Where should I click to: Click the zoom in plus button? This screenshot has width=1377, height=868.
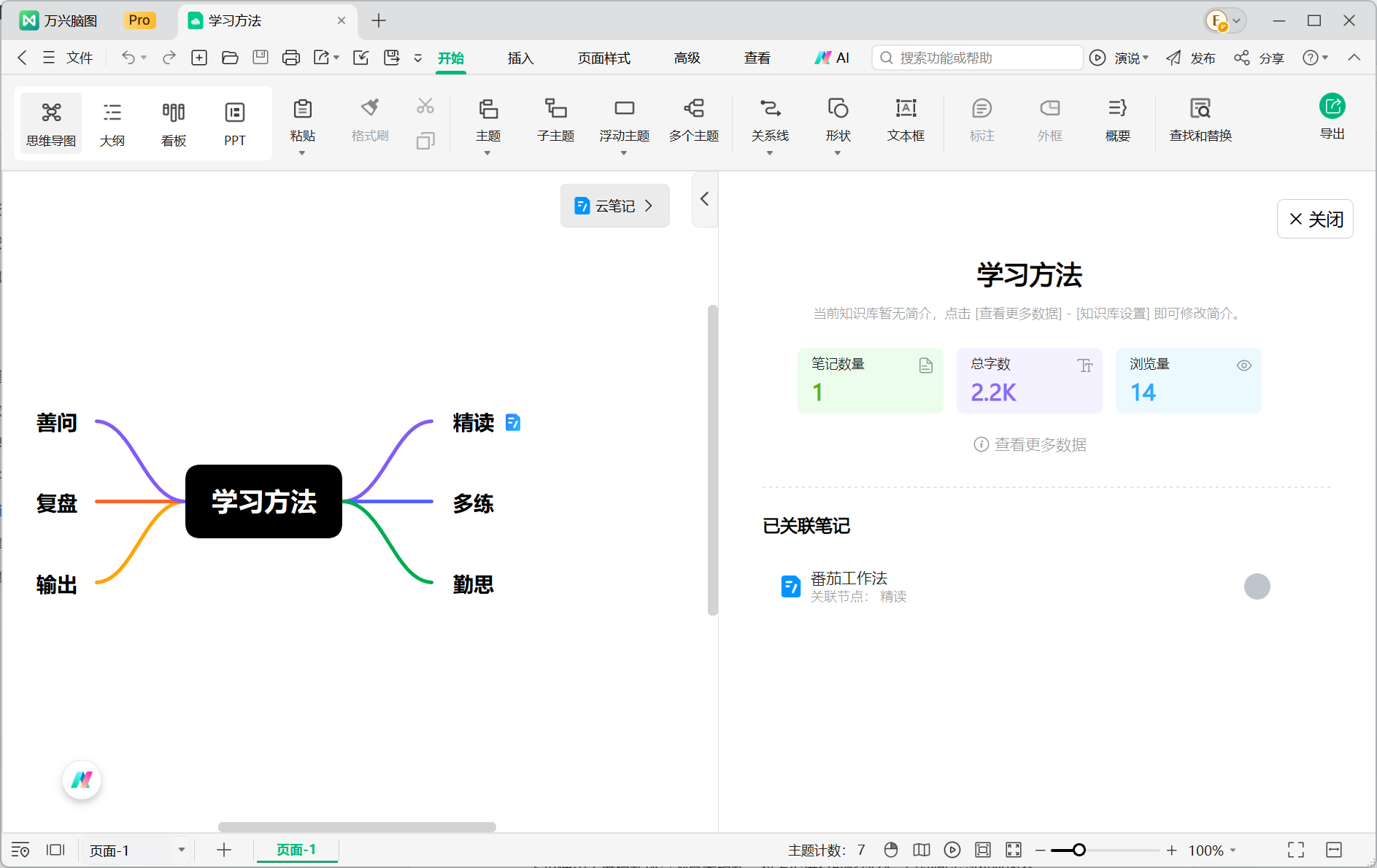click(x=1171, y=850)
